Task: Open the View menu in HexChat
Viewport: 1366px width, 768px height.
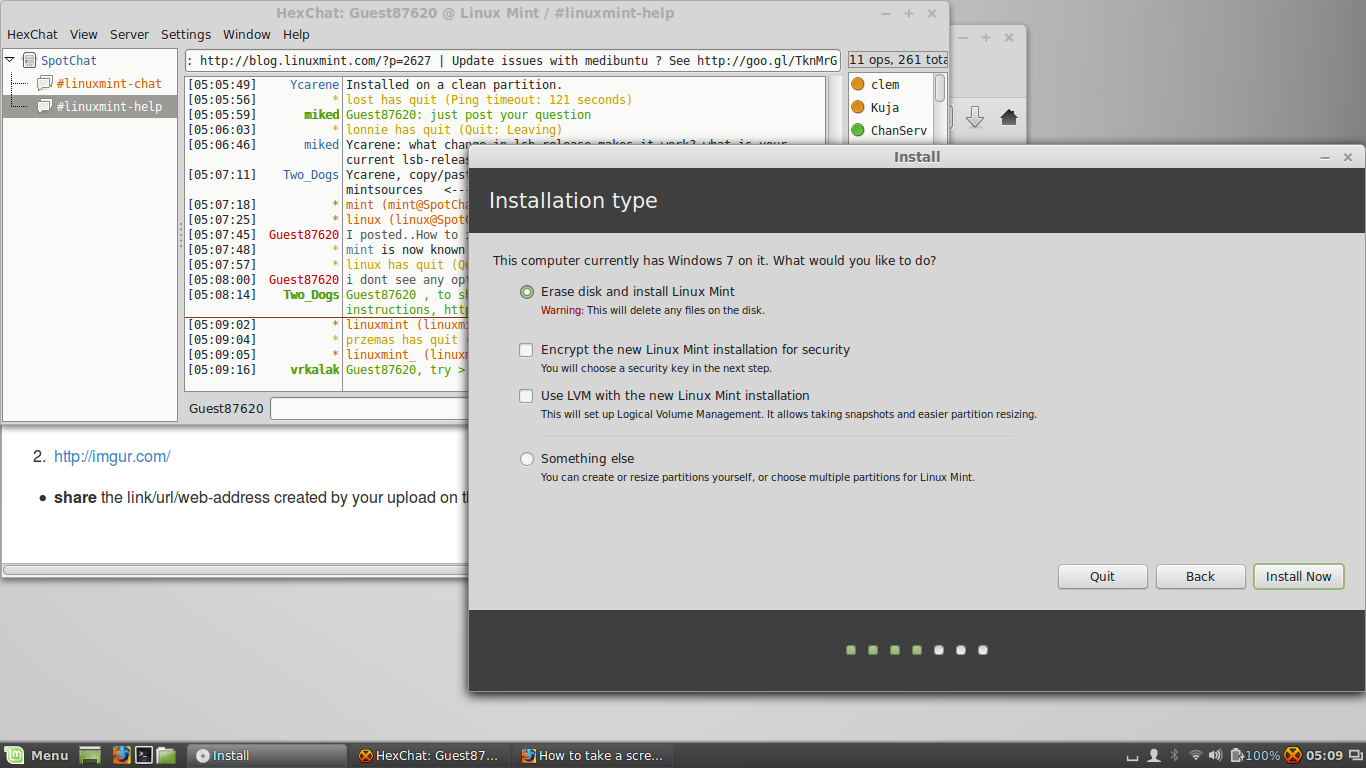Action: point(84,34)
